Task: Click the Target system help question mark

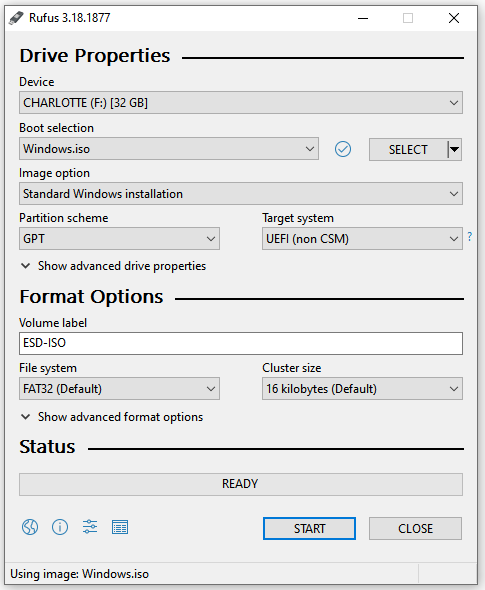Action: [470, 237]
